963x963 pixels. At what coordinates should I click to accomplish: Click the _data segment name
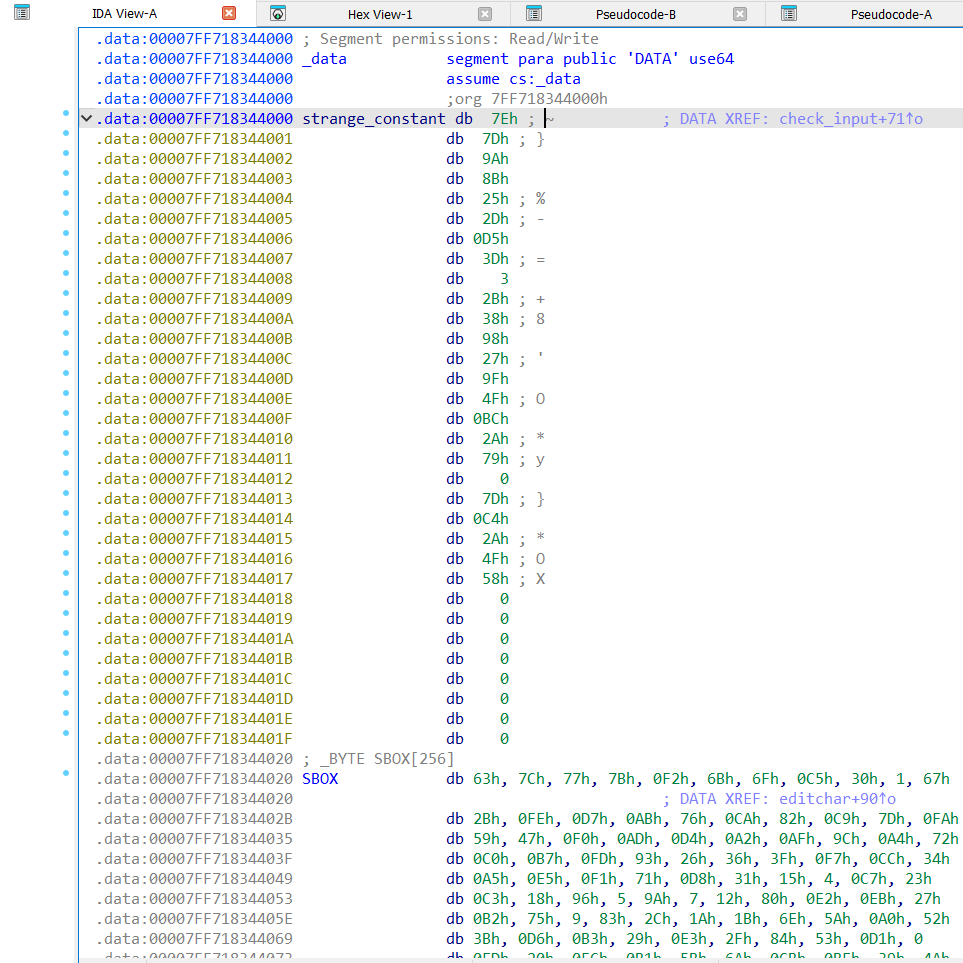tap(324, 59)
